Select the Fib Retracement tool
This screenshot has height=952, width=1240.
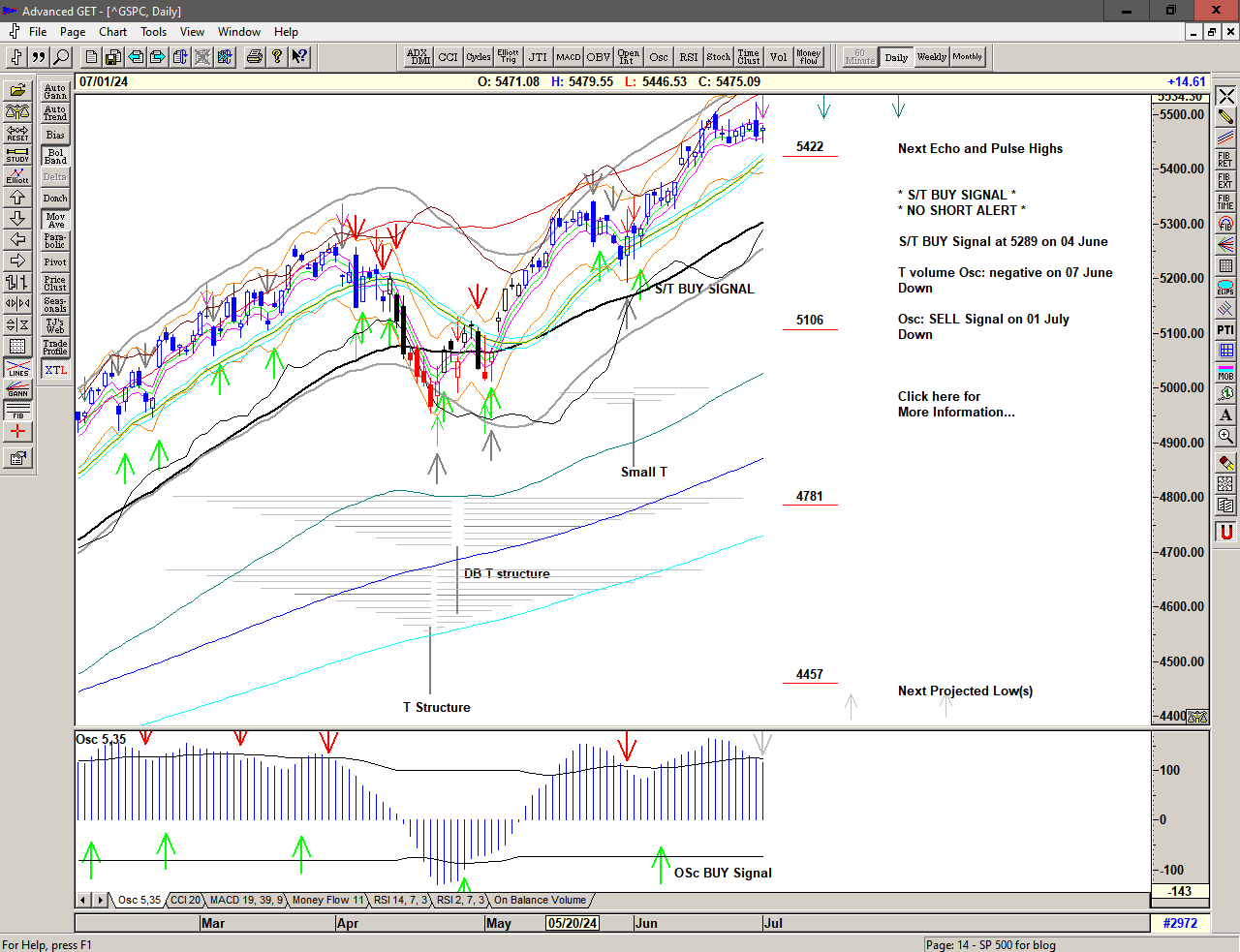(x=1225, y=160)
